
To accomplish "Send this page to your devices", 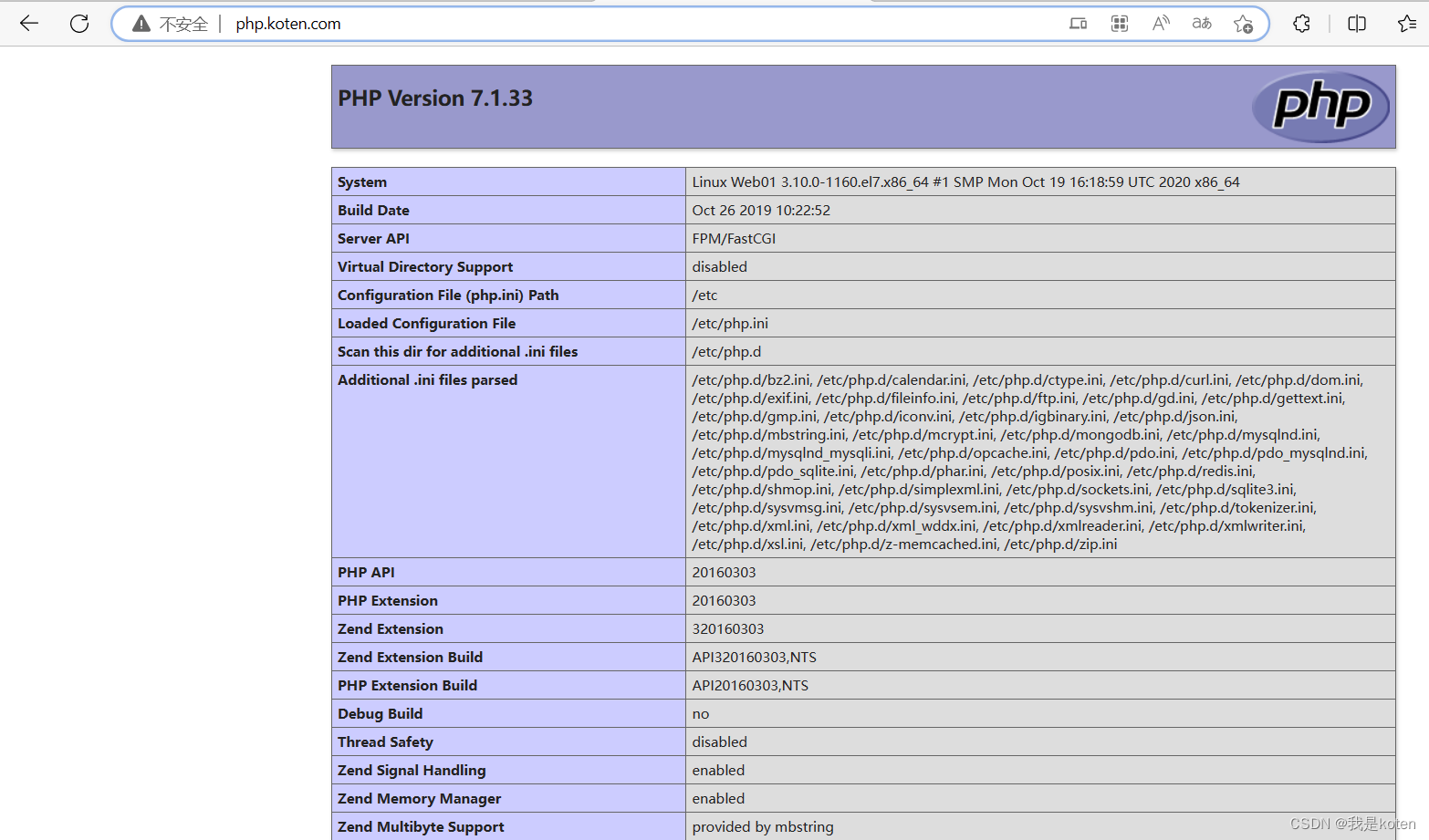I will (x=1078, y=23).
